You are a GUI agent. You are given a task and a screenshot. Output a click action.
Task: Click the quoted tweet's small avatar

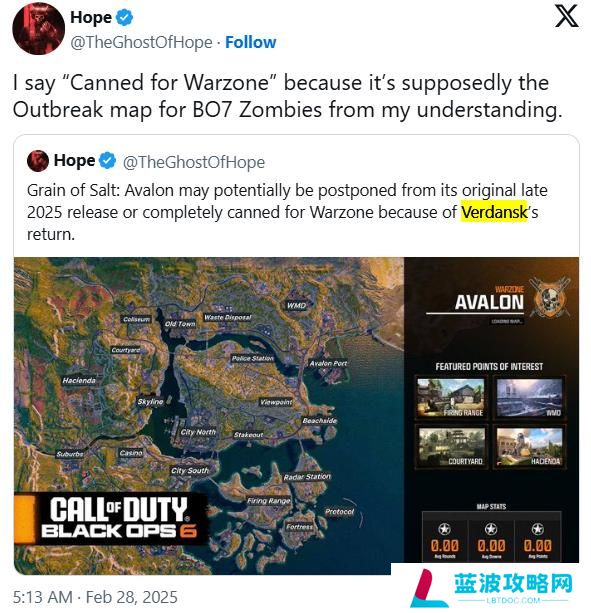coord(38,161)
